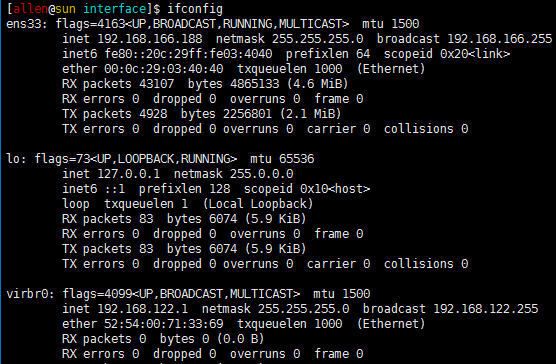Click the virbr0 interface name
Screen dimensions: 556x364
point(28,293)
